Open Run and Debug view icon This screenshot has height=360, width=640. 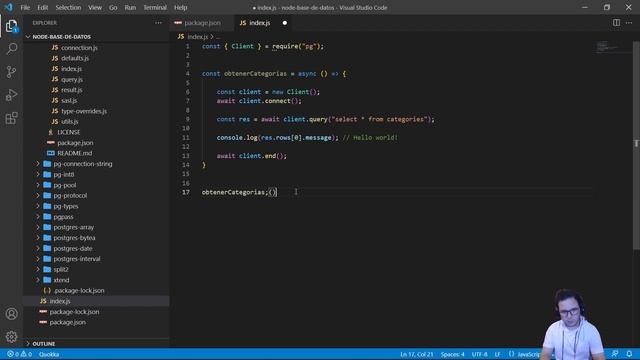pyautogui.click(x=11, y=95)
